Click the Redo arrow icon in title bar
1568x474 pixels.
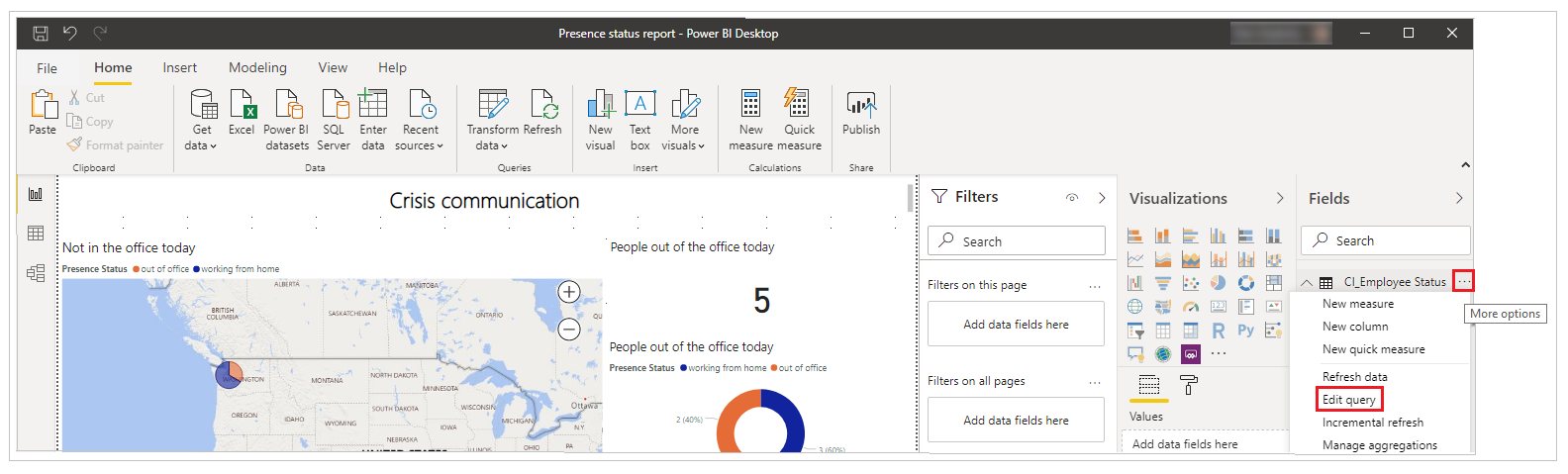[x=100, y=33]
